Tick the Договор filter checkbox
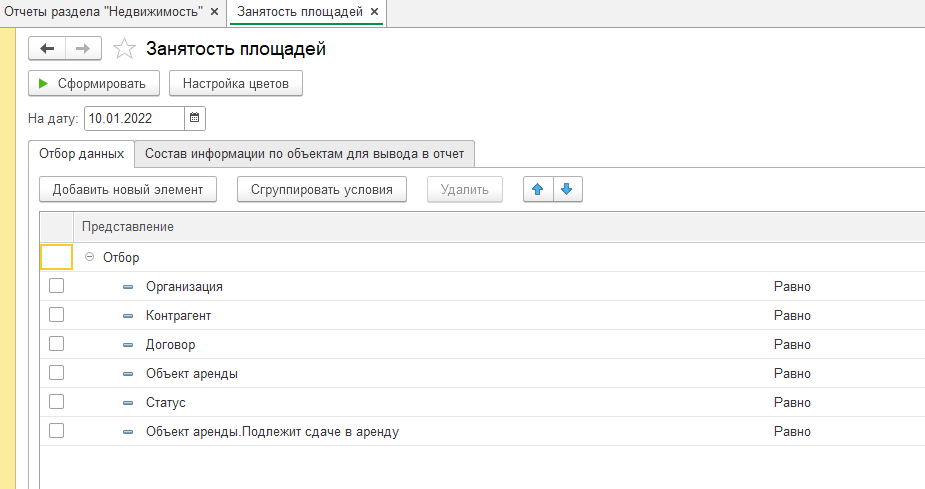The width and height of the screenshot is (925, 489). pyautogui.click(x=56, y=344)
